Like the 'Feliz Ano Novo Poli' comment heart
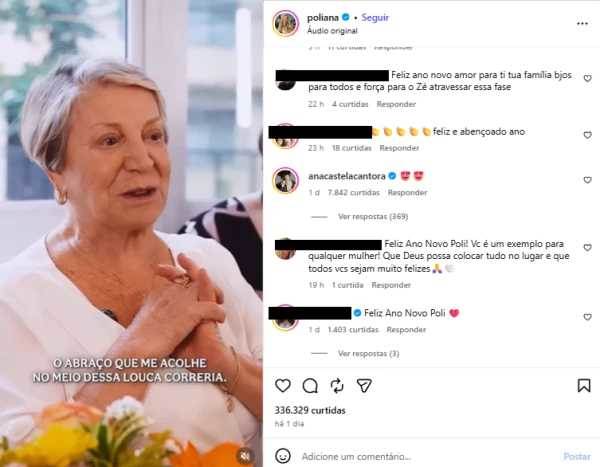600x467 pixels. [x=587, y=317]
